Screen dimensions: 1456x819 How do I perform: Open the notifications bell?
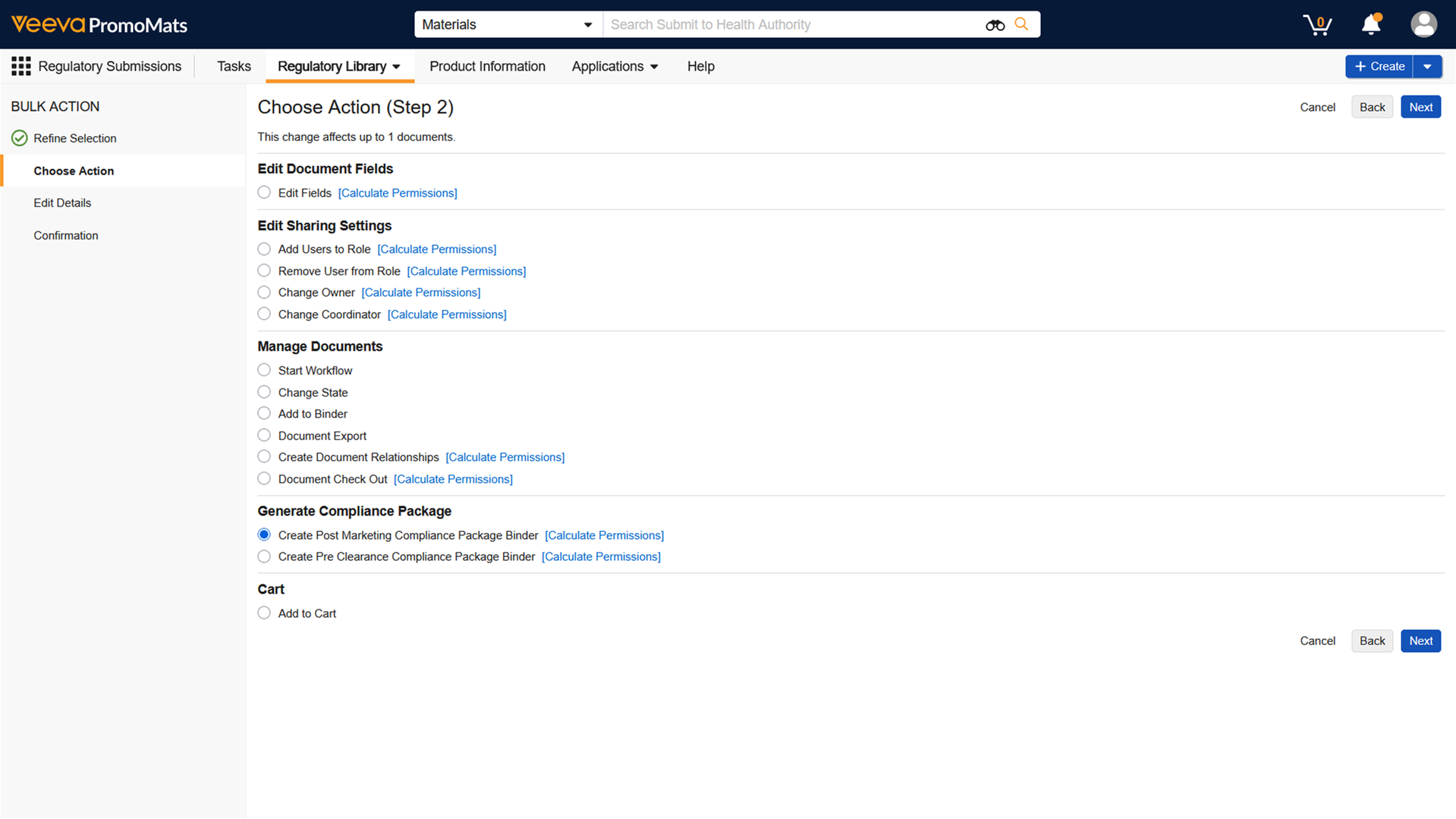pos(1371,24)
